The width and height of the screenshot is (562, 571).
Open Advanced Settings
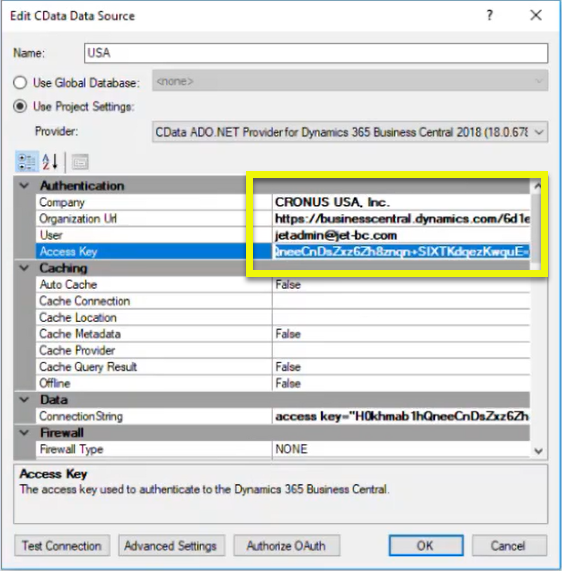(x=171, y=546)
